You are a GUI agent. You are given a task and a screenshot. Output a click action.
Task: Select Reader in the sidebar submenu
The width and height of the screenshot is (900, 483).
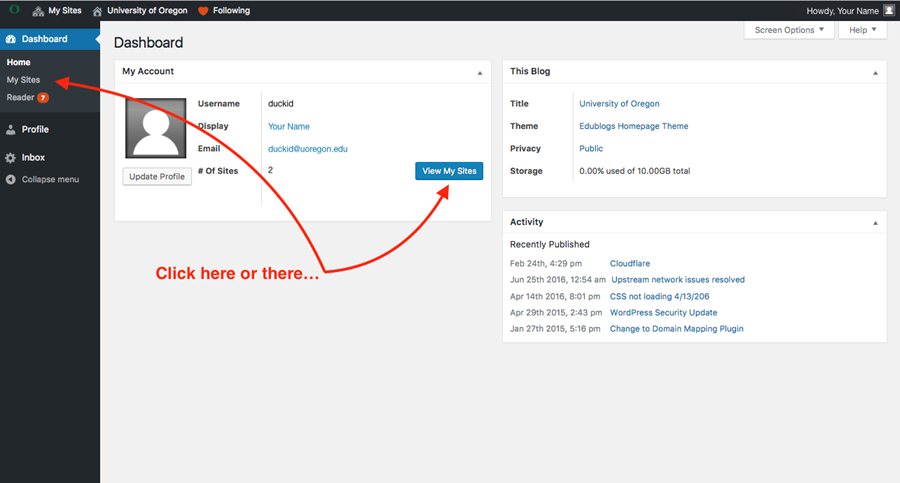click(20, 98)
